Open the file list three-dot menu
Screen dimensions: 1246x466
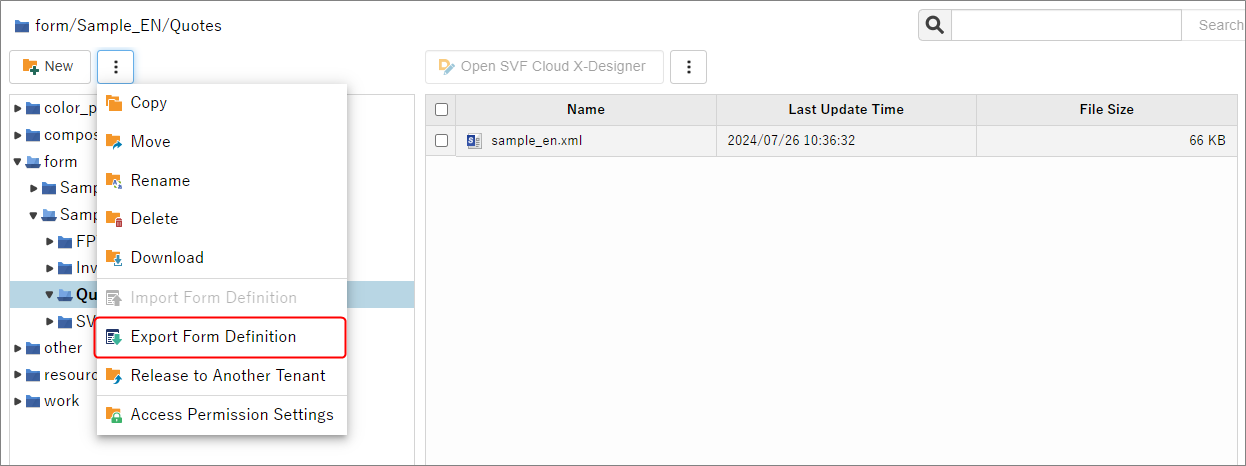(x=688, y=67)
